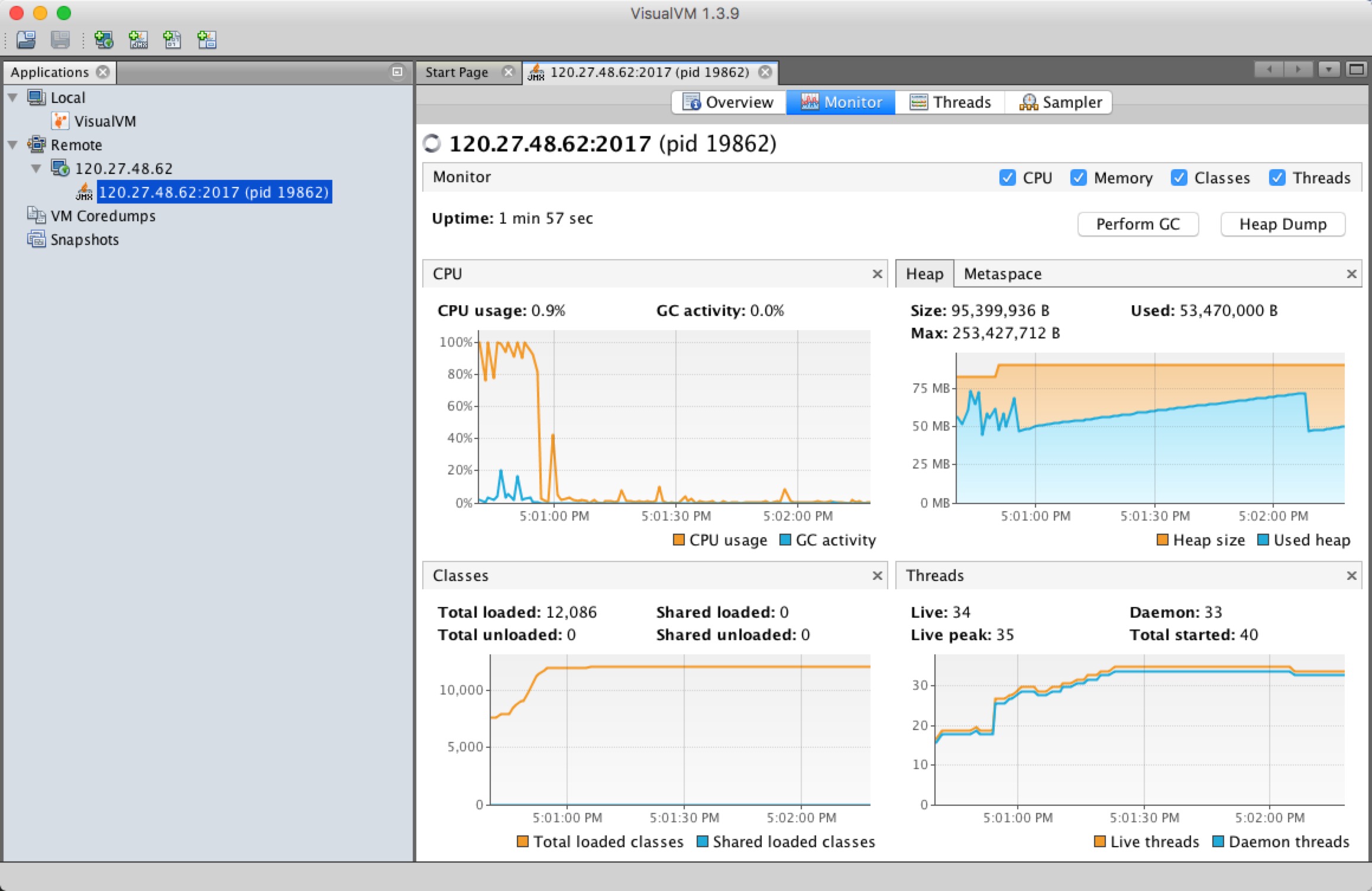This screenshot has width=1372, height=891.
Task: Click the Perform GC button
Action: pyautogui.click(x=1138, y=222)
